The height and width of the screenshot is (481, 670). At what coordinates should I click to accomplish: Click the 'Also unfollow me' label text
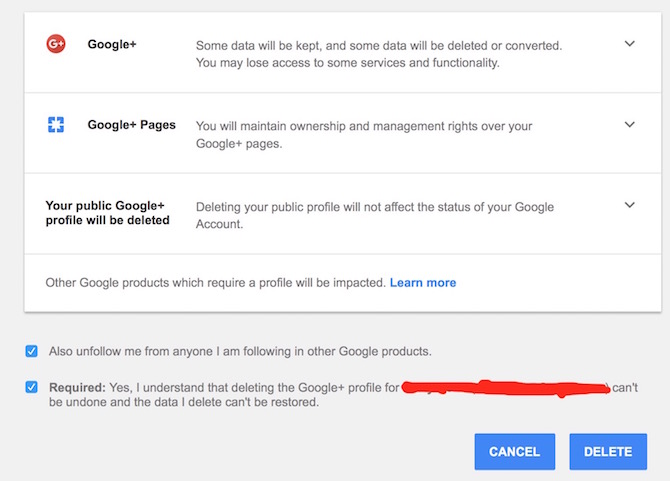click(240, 351)
